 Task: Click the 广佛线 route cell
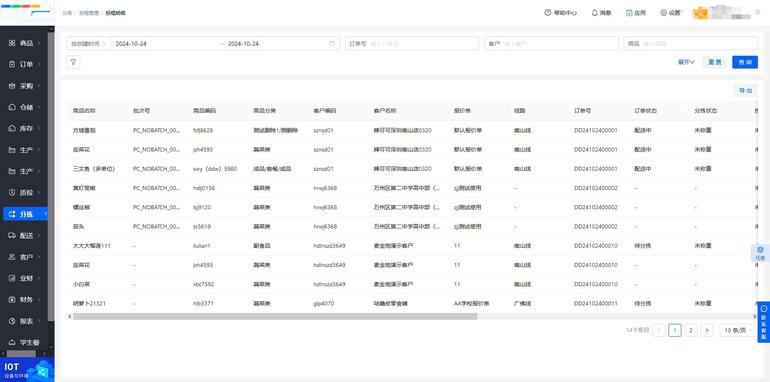(522, 303)
